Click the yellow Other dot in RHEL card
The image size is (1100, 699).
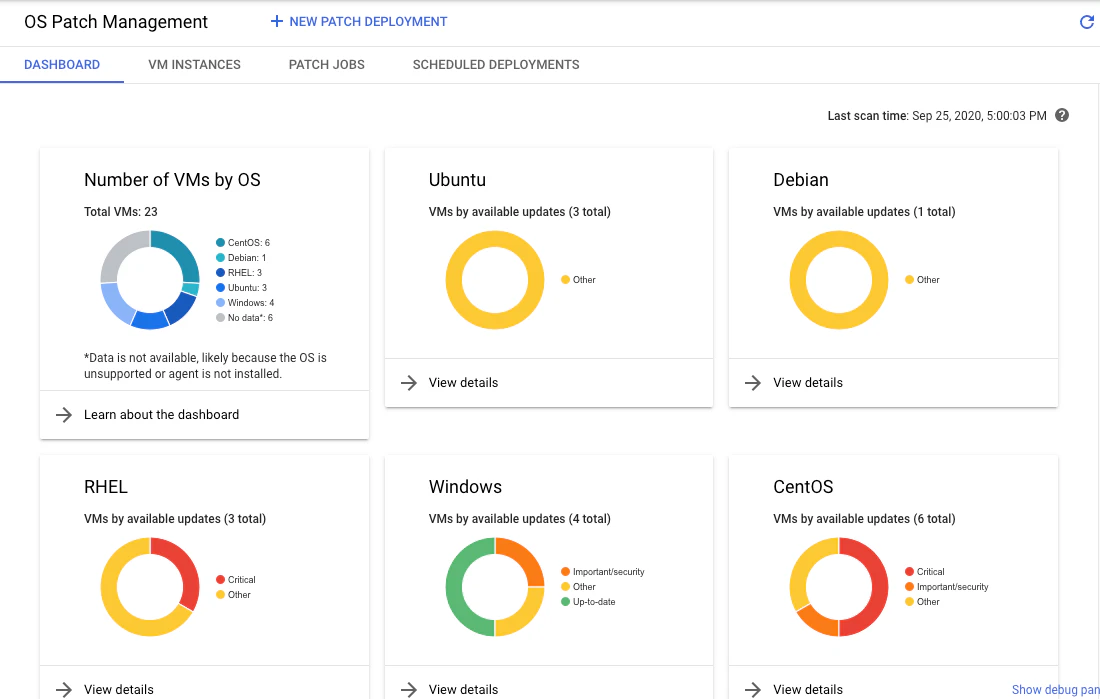coord(220,595)
